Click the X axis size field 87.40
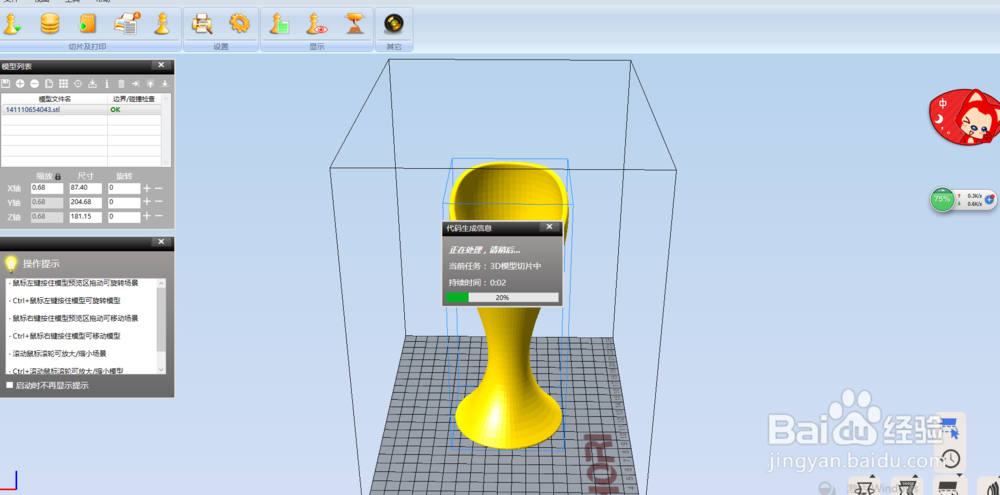 pyautogui.click(x=85, y=189)
